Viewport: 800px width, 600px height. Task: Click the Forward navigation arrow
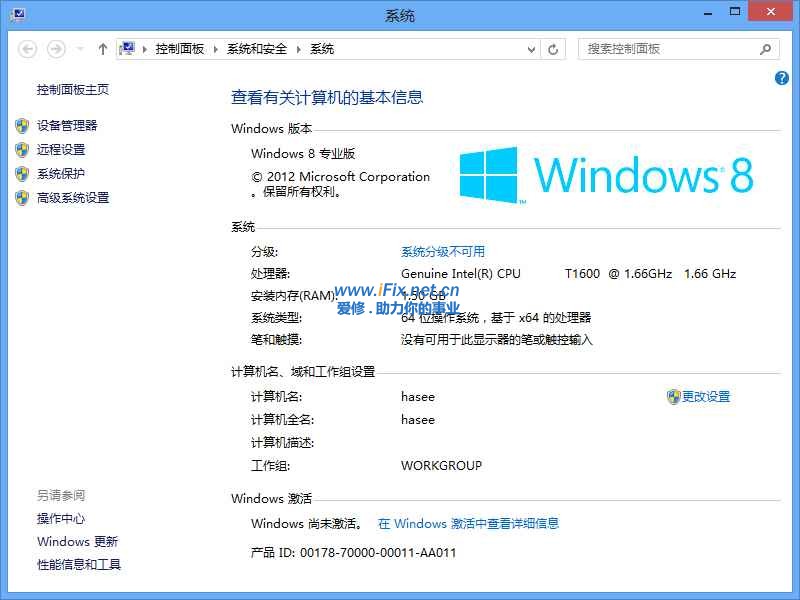coord(56,49)
